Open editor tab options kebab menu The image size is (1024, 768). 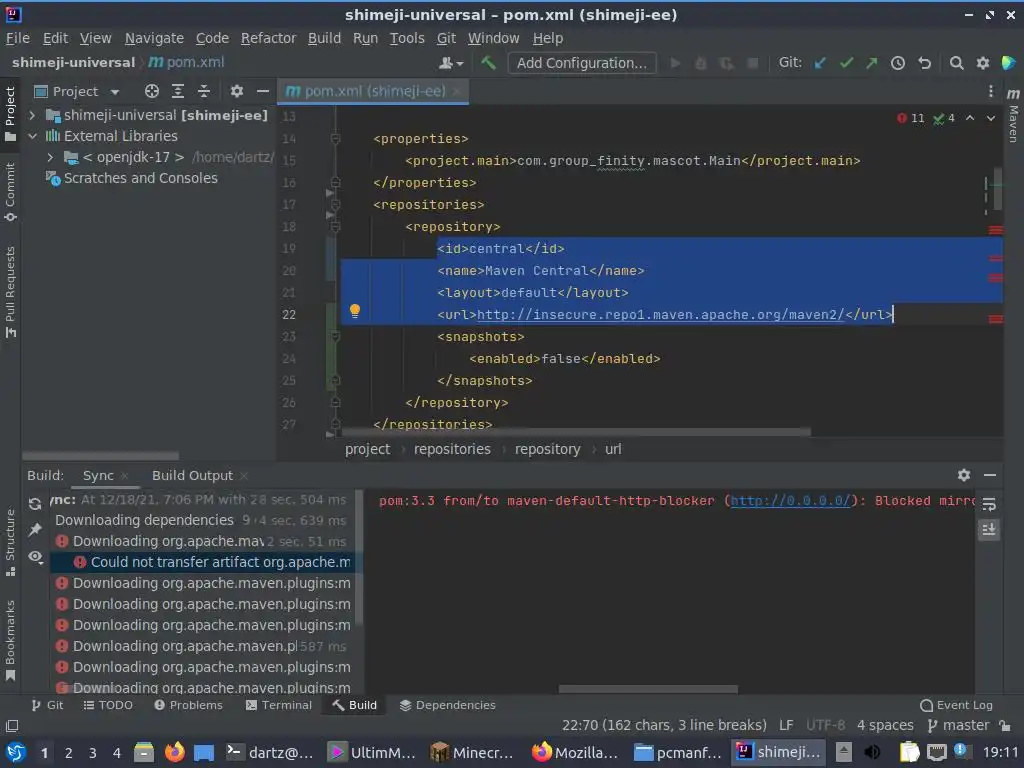click(991, 91)
